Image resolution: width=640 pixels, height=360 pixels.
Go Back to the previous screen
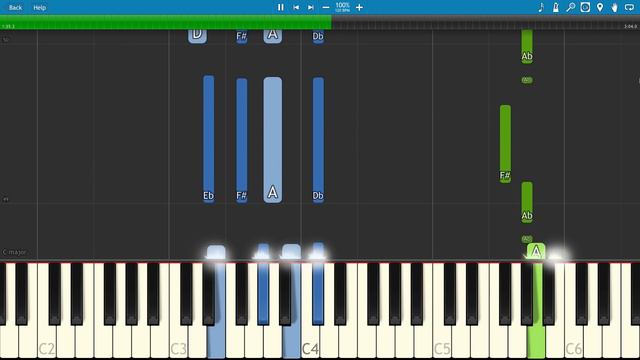point(16,7)
